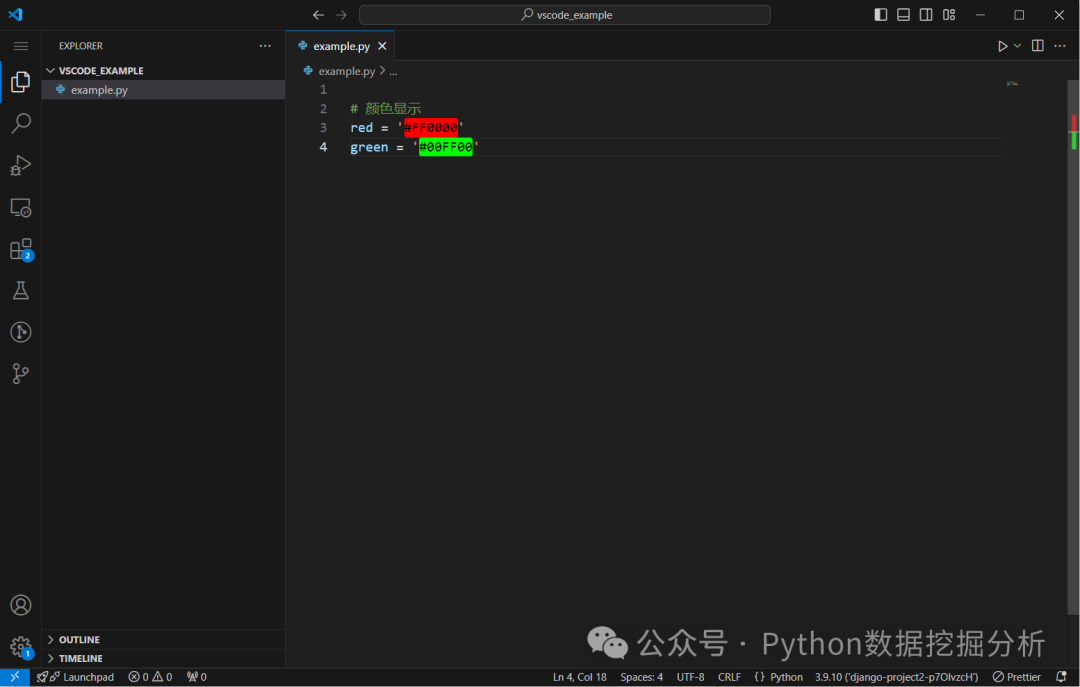Open the Search view icon

click(x=21, y=123)
